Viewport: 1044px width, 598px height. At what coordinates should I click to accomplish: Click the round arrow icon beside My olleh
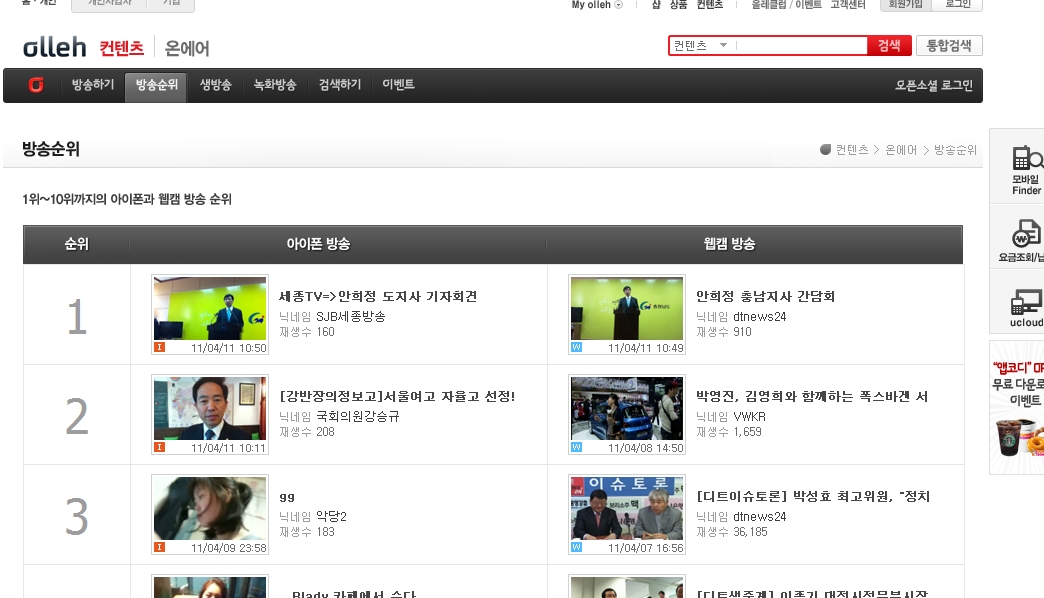pyautogui.click(x=618, y=5)
